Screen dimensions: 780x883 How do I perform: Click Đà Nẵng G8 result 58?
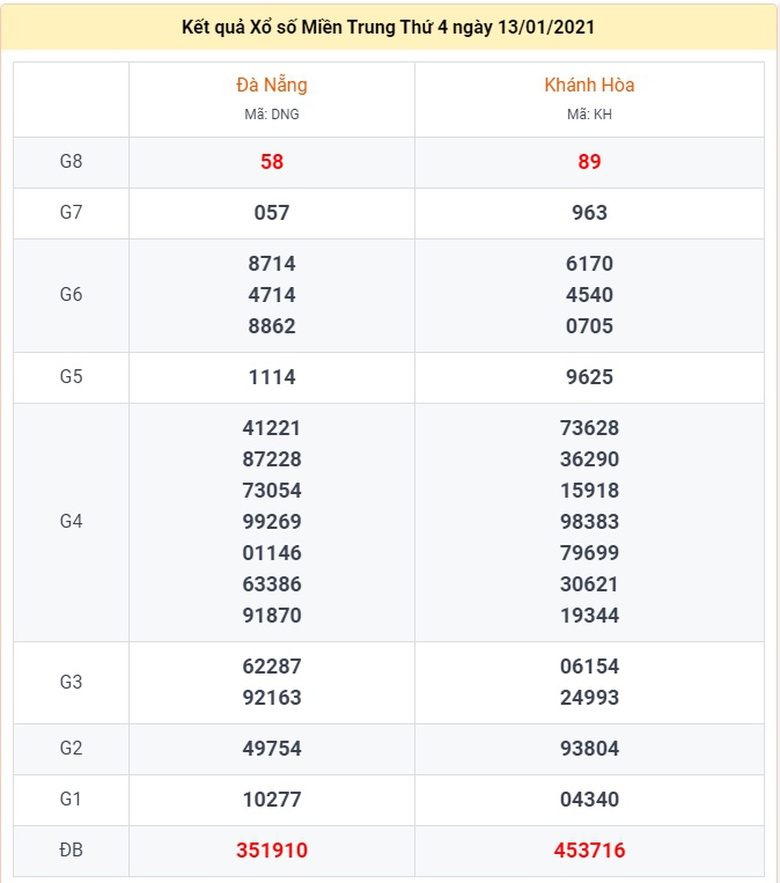271,162
